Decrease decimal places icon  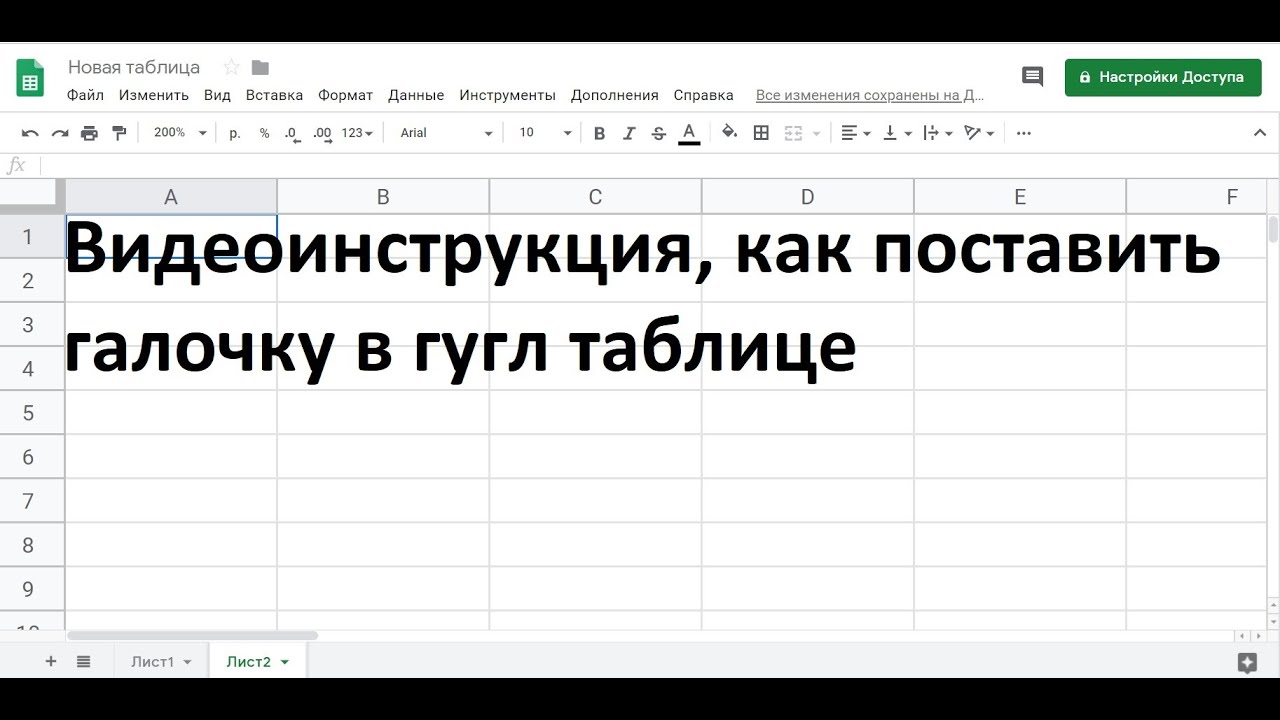coord(292,133)
